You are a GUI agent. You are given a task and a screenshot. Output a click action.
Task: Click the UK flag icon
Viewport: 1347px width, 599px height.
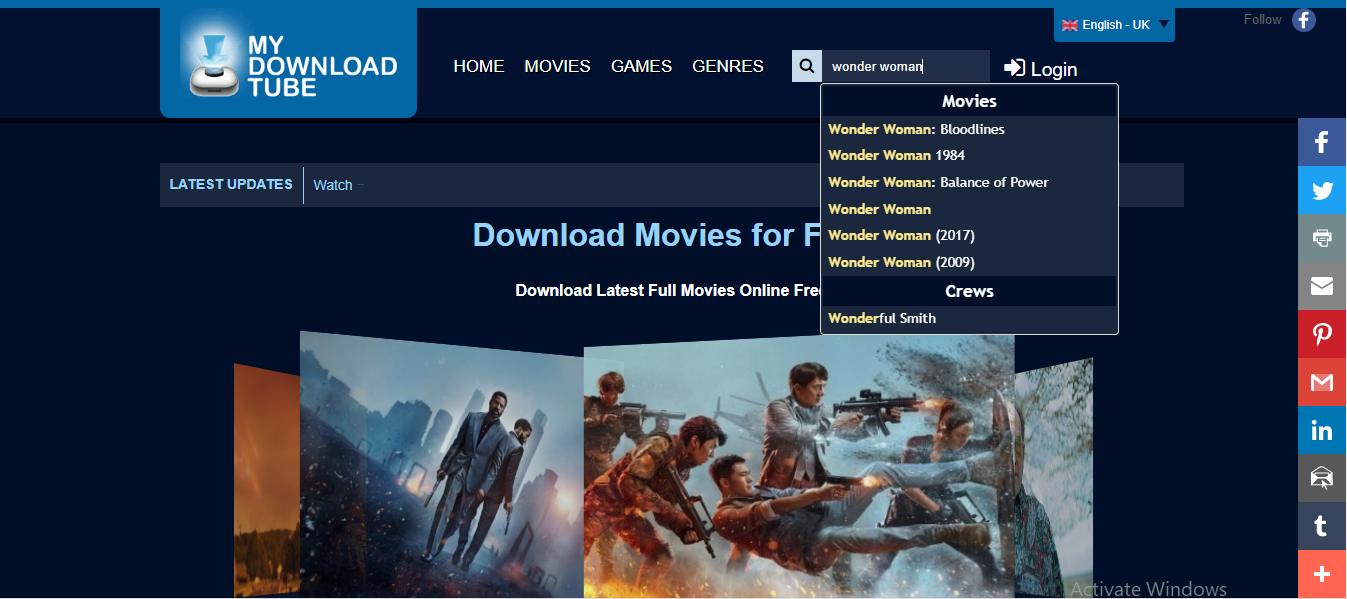click(1070, 25)
